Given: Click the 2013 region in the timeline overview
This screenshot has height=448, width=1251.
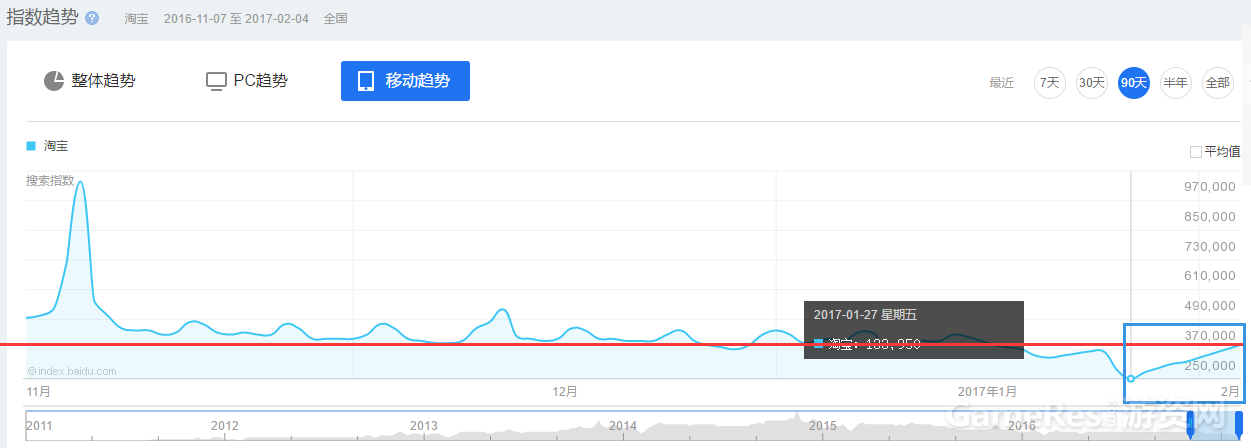Looking at the screenshot, I should pos(424,426).
